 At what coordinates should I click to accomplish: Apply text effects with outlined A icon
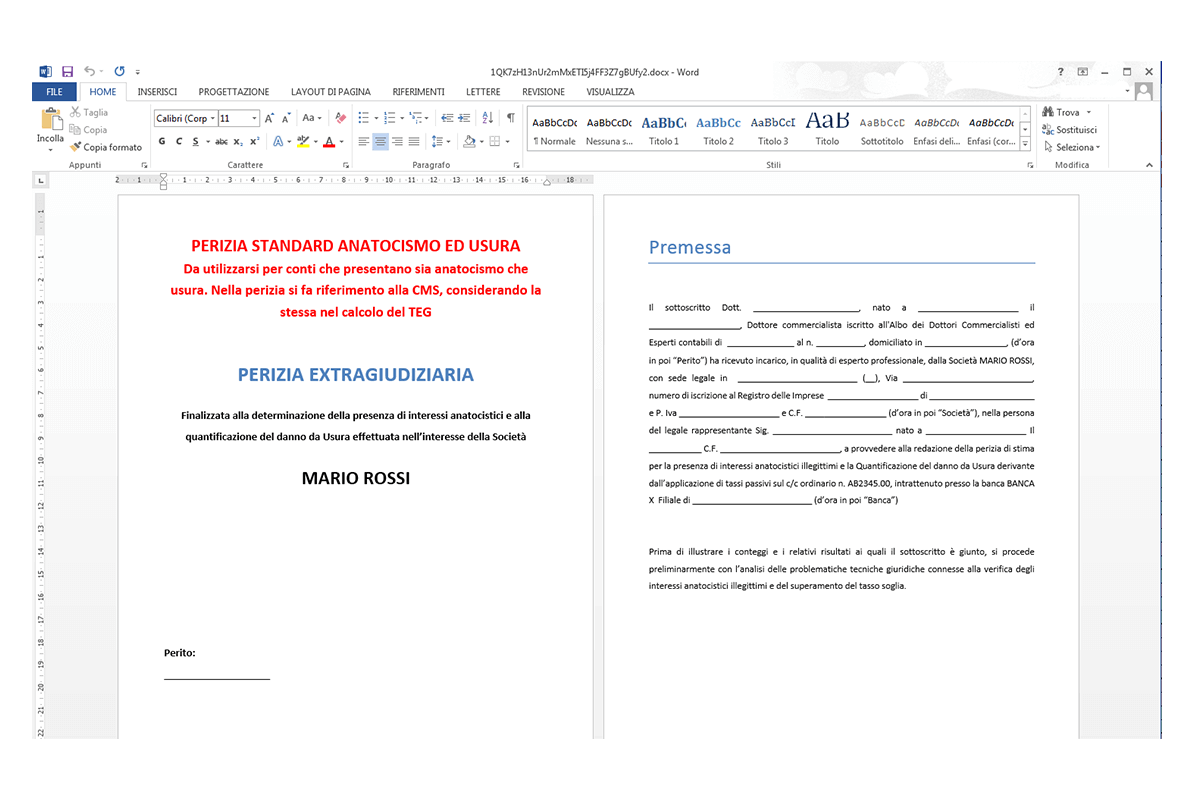278,142
